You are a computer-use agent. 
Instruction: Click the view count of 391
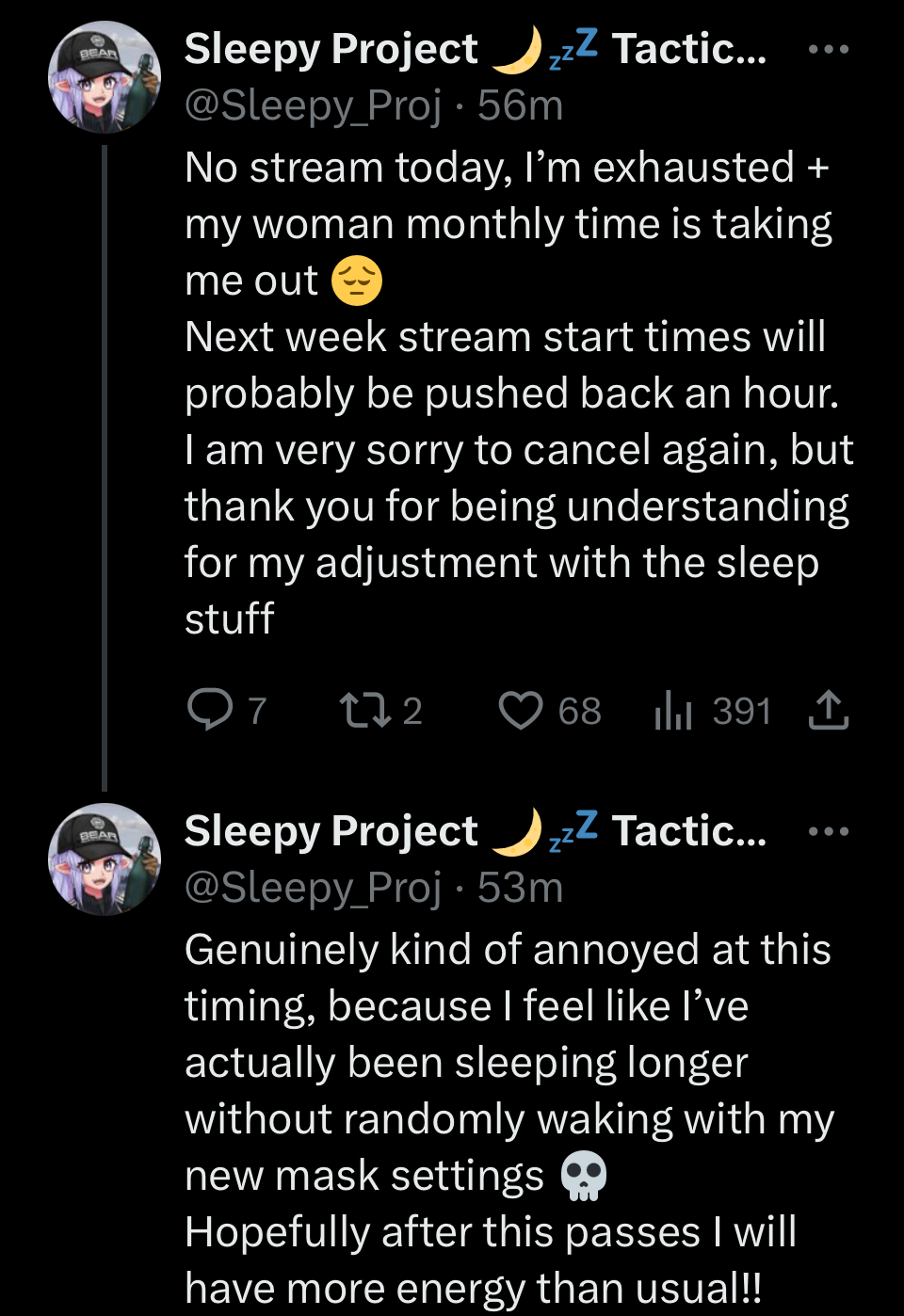(742, 711)
